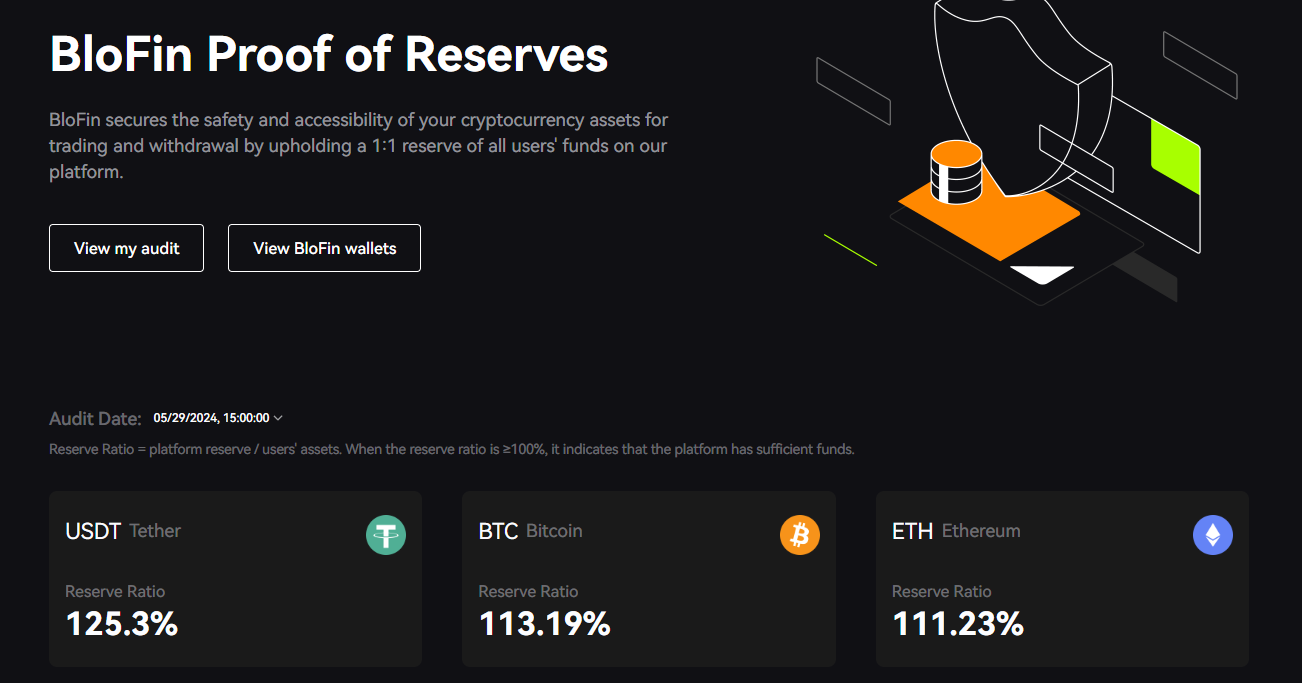This screenshot has width=1302, height=683.
Task: Open the View my audit page
Action: (126, 248)
